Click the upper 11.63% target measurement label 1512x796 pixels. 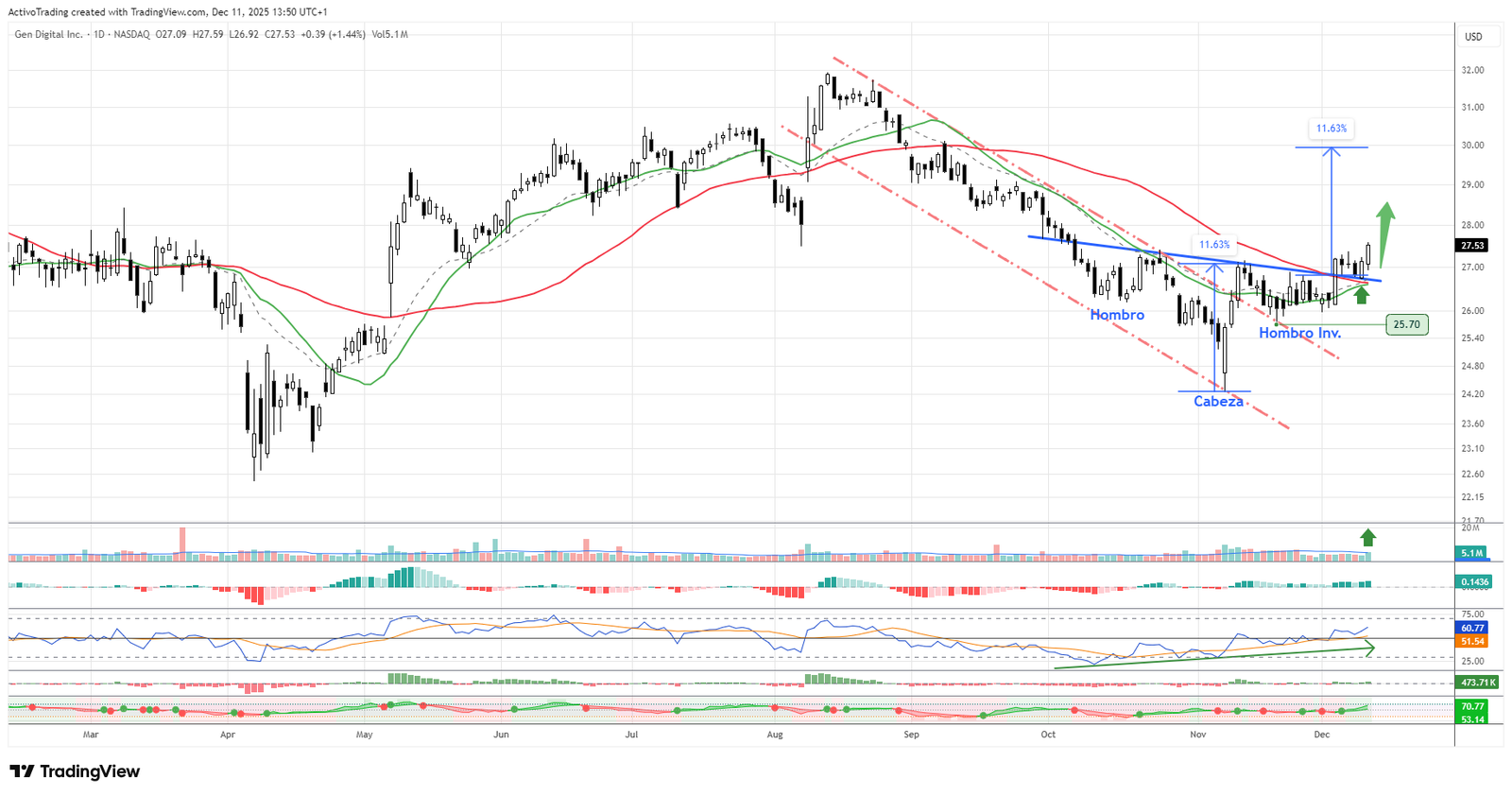pyautogui.click(x=1331, y=128)
